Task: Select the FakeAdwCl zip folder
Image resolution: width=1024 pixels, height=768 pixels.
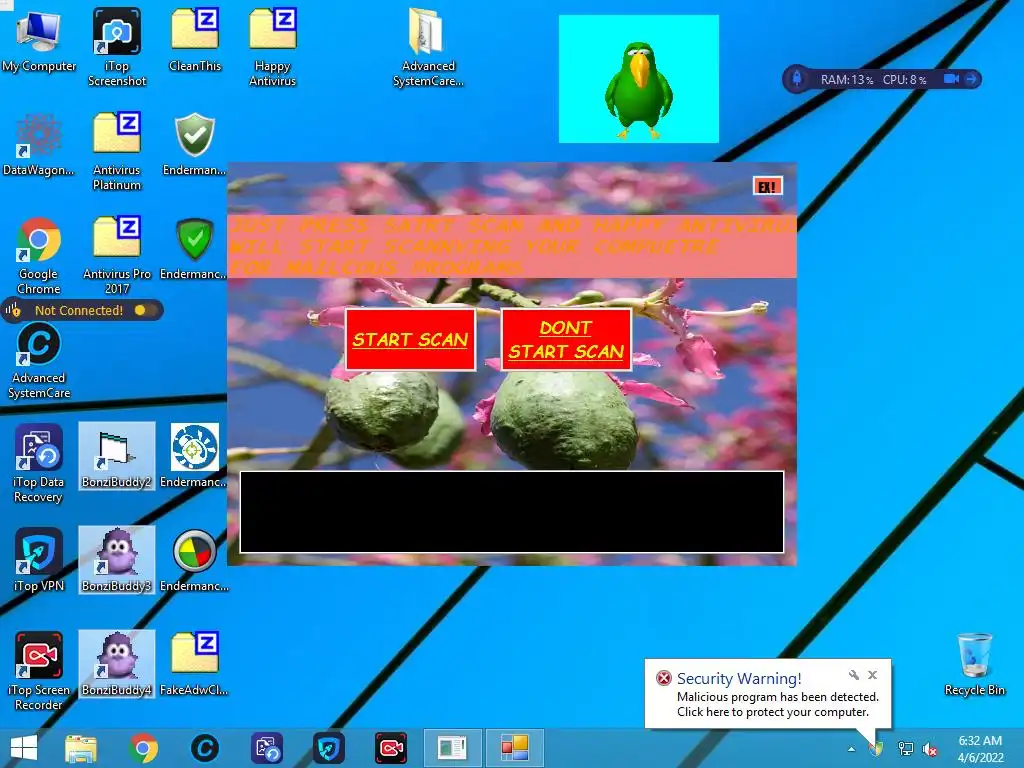Action: 195,664
